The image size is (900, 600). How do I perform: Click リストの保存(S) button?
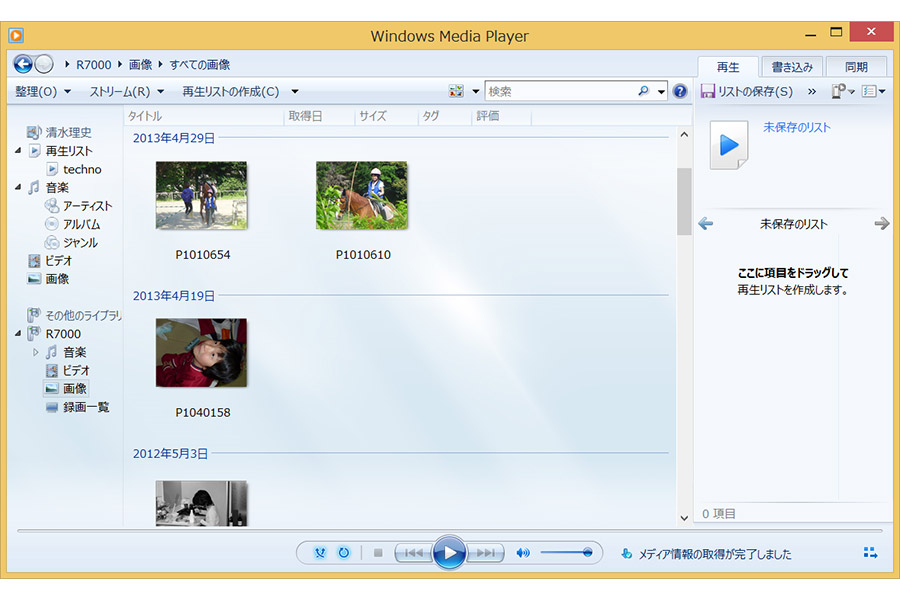point(747,91)
